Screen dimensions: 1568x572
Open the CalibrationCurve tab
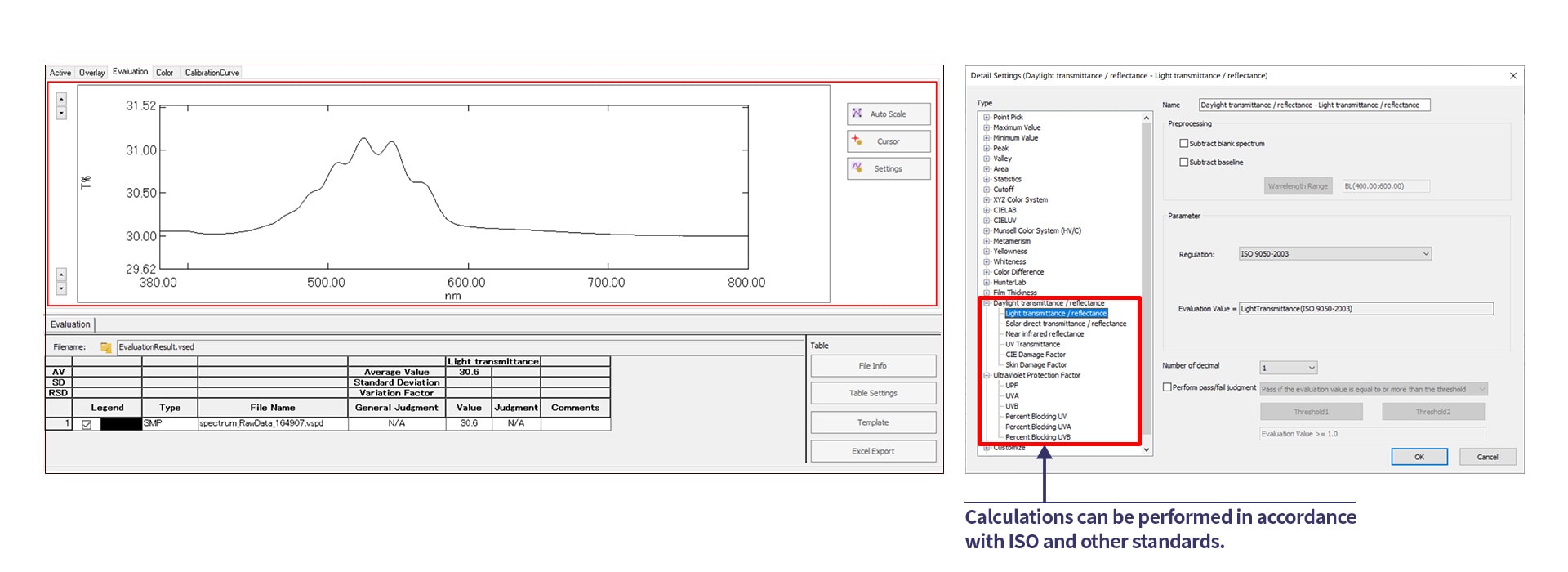pos(212,73)
